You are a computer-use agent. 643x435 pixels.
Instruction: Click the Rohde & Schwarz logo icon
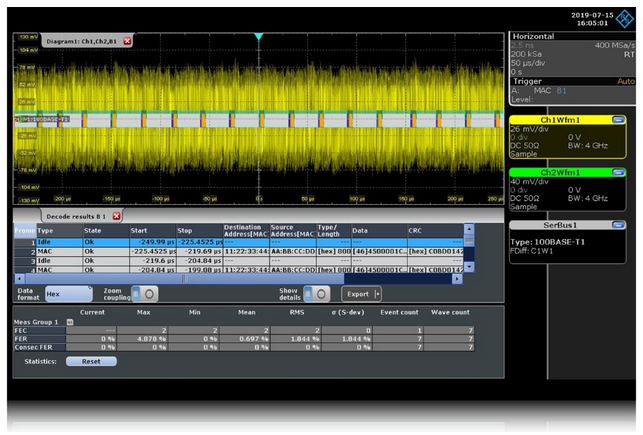coord(625,18)
